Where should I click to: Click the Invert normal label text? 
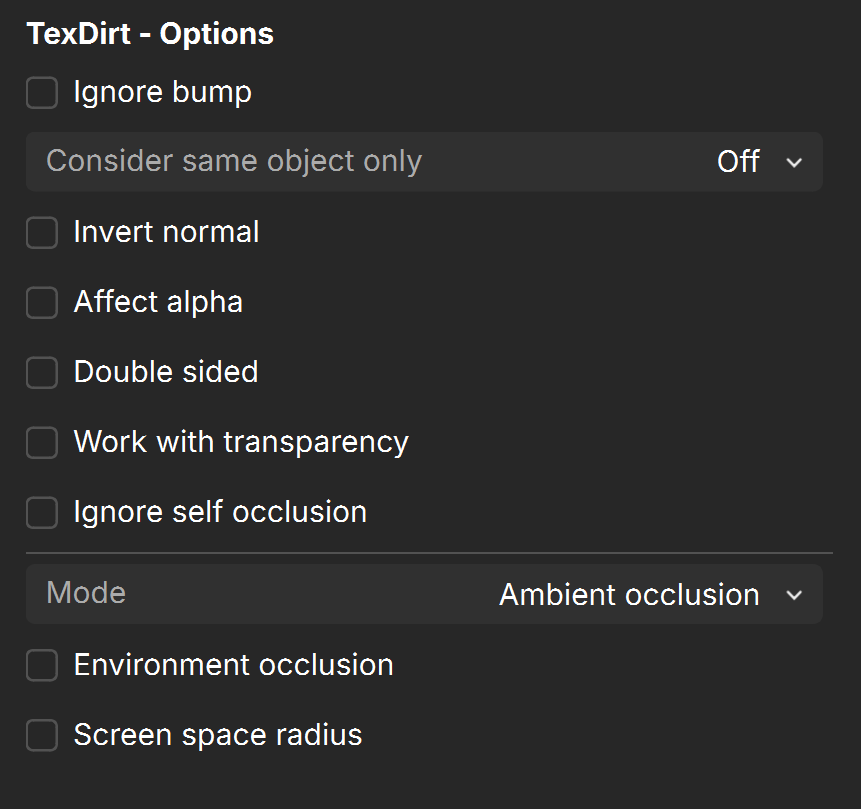point(166,232)
